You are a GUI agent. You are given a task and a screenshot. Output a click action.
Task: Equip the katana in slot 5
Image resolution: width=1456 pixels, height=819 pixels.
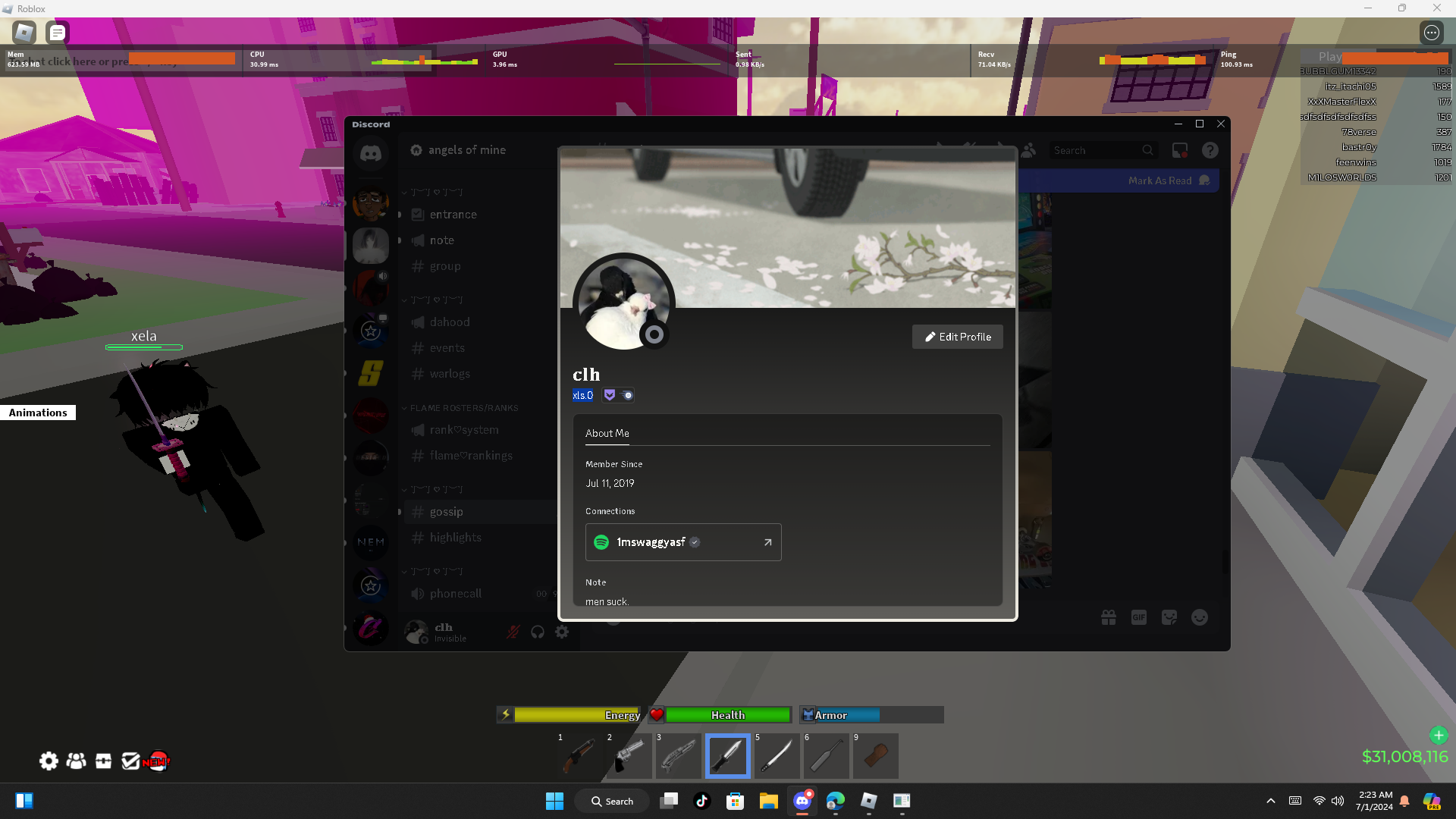[777, 755]
